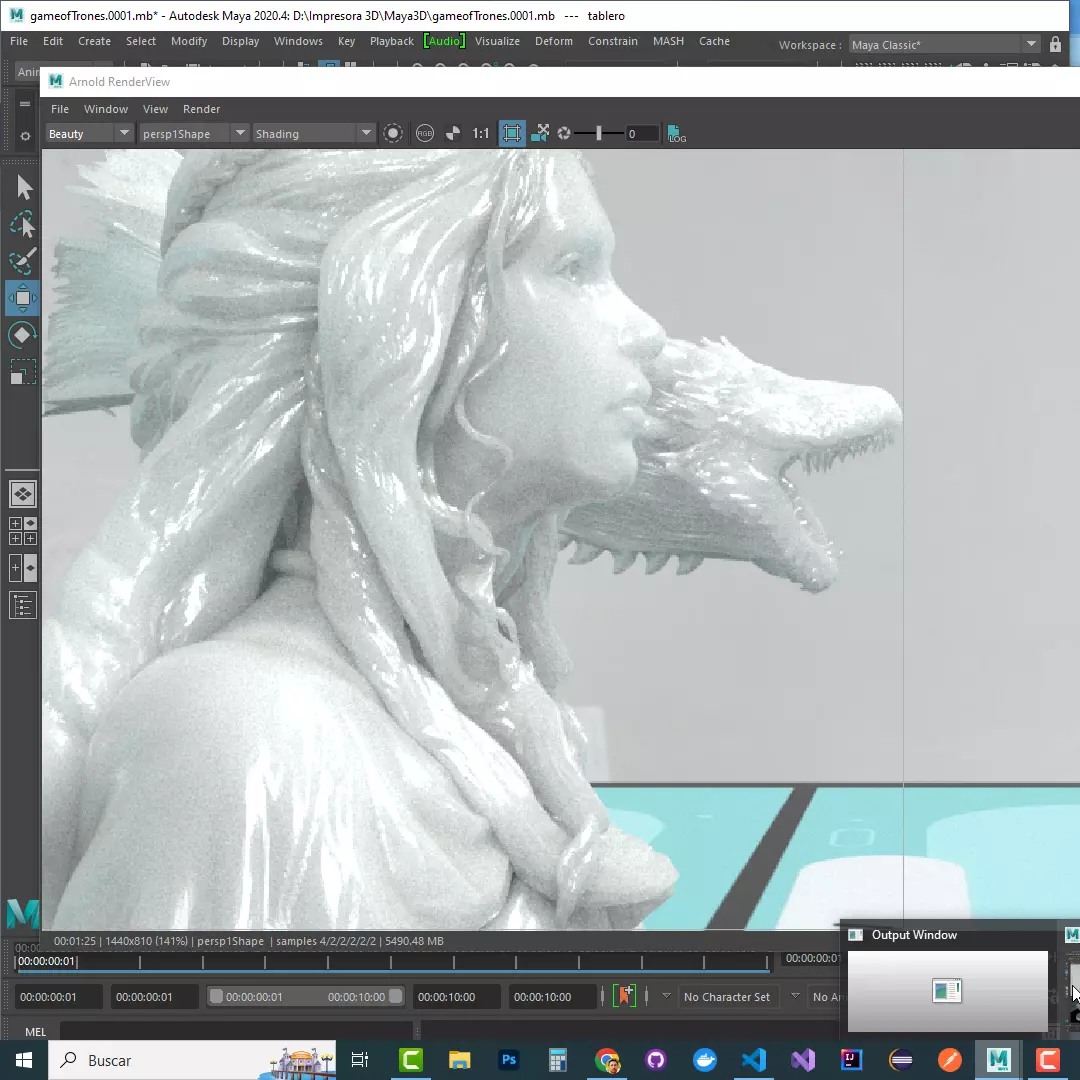
Task: Pick the Scale tool
Action: click(x=23, y=372)
